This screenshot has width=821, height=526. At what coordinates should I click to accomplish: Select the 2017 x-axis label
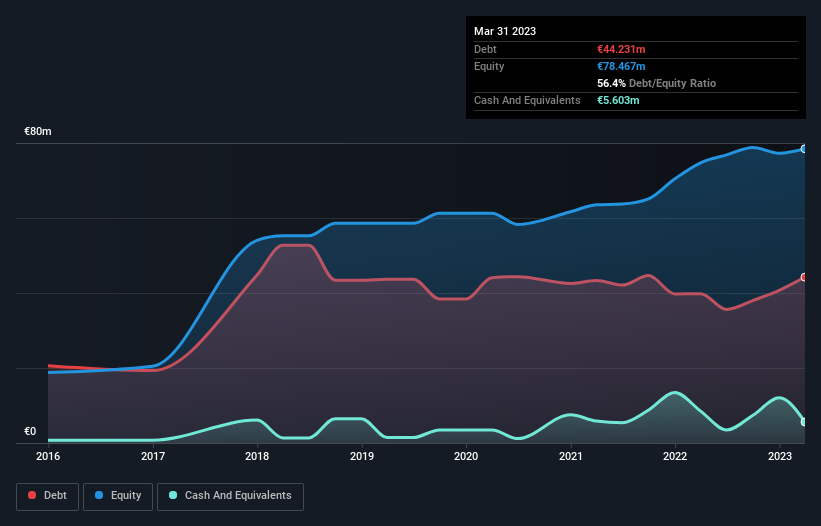point(153,456)
